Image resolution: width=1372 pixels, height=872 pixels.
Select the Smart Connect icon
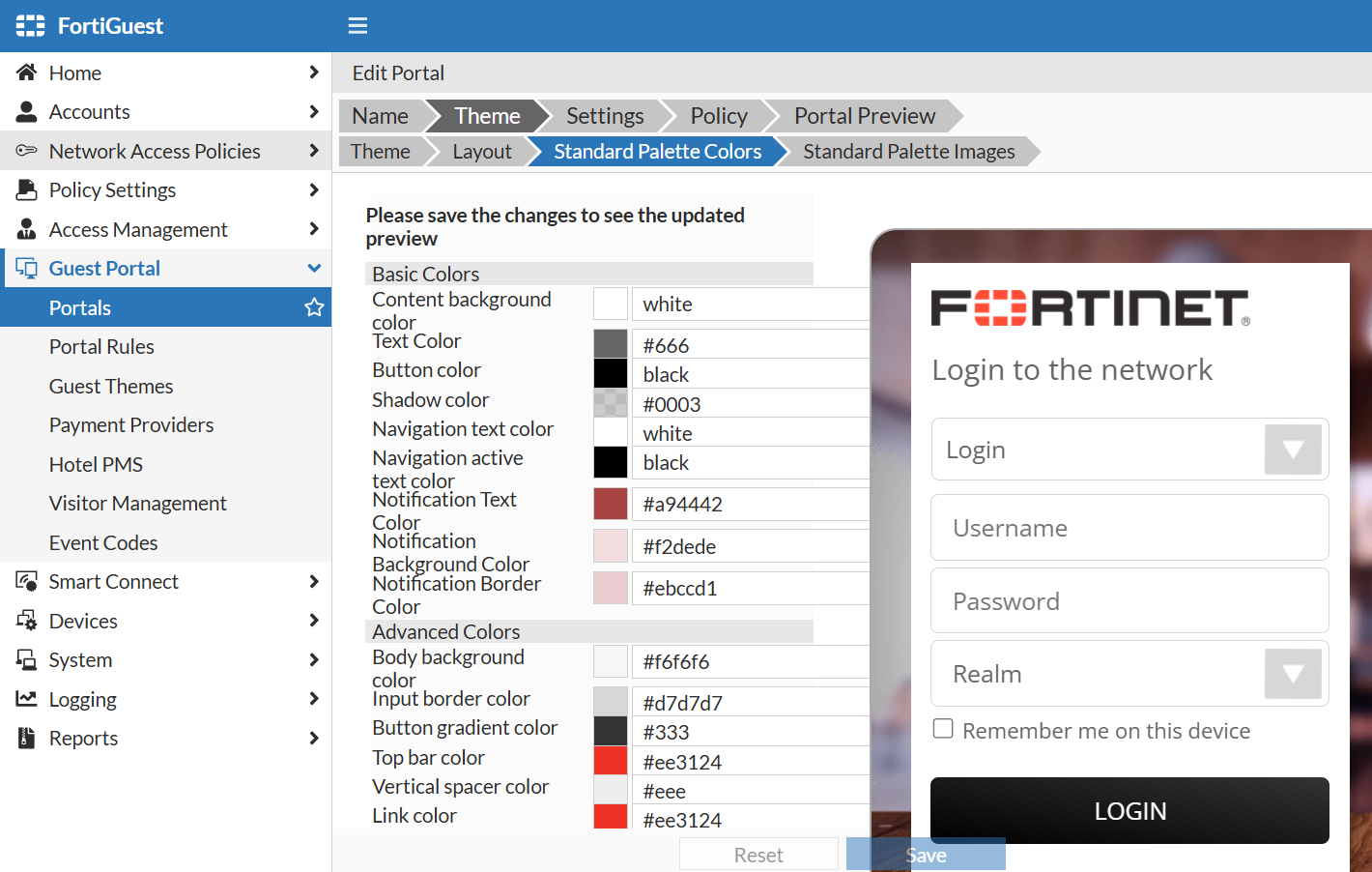(x=26, y=581)
